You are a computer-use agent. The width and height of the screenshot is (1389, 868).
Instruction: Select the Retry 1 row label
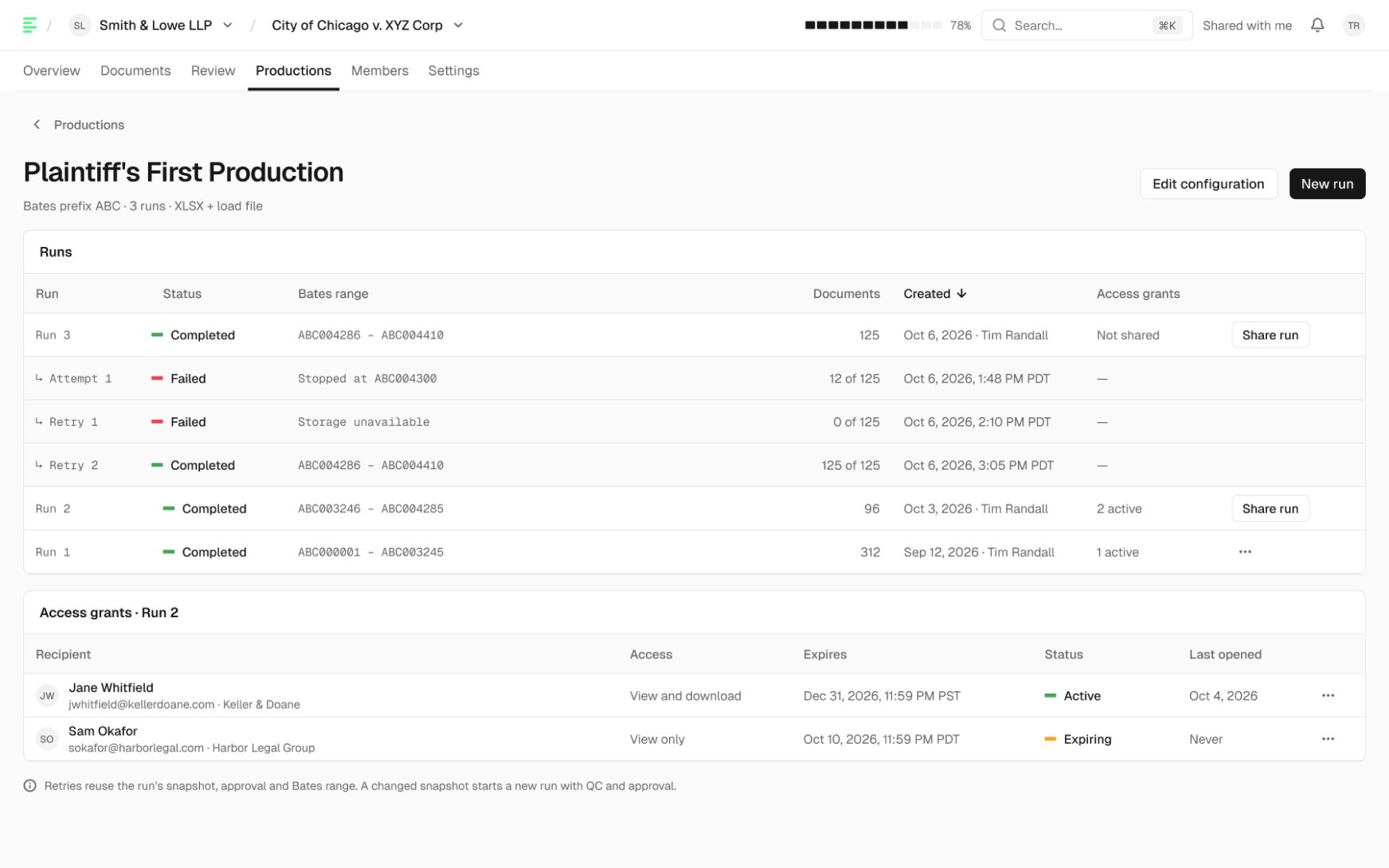73,422
